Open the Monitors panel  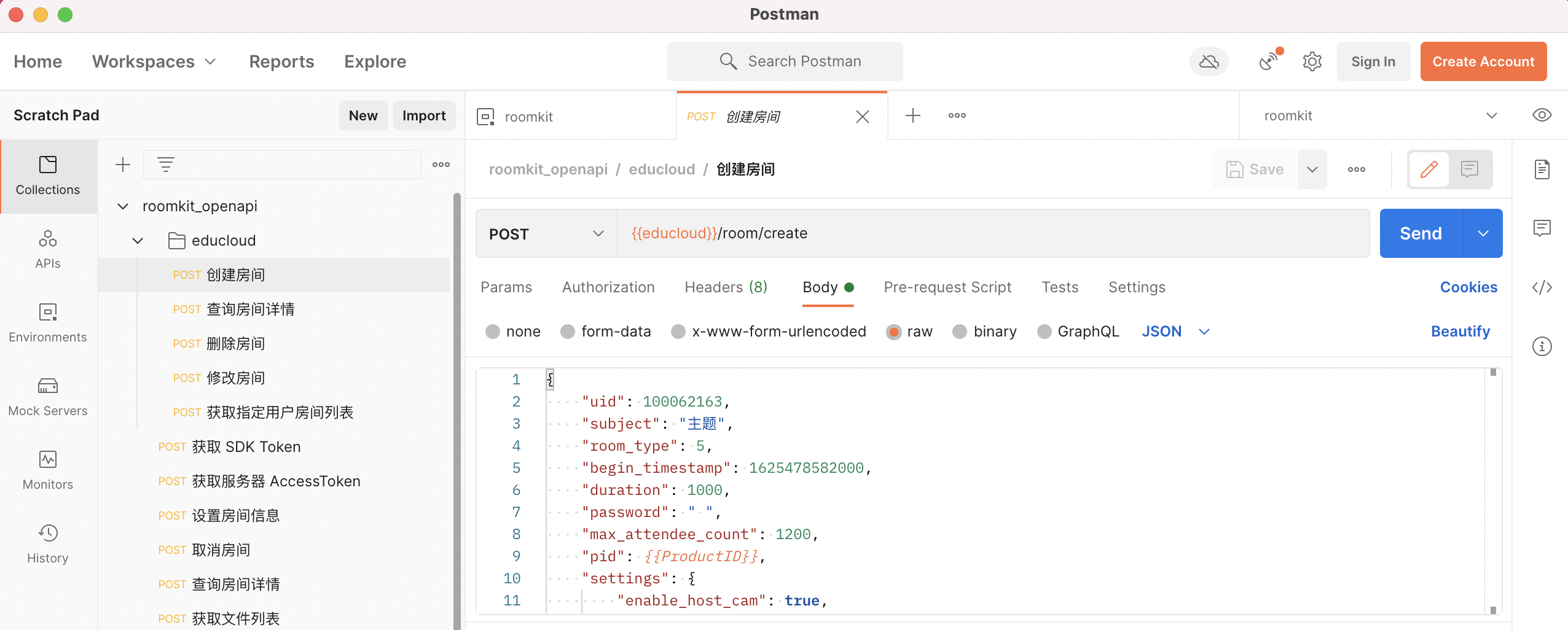click(48, 470)
